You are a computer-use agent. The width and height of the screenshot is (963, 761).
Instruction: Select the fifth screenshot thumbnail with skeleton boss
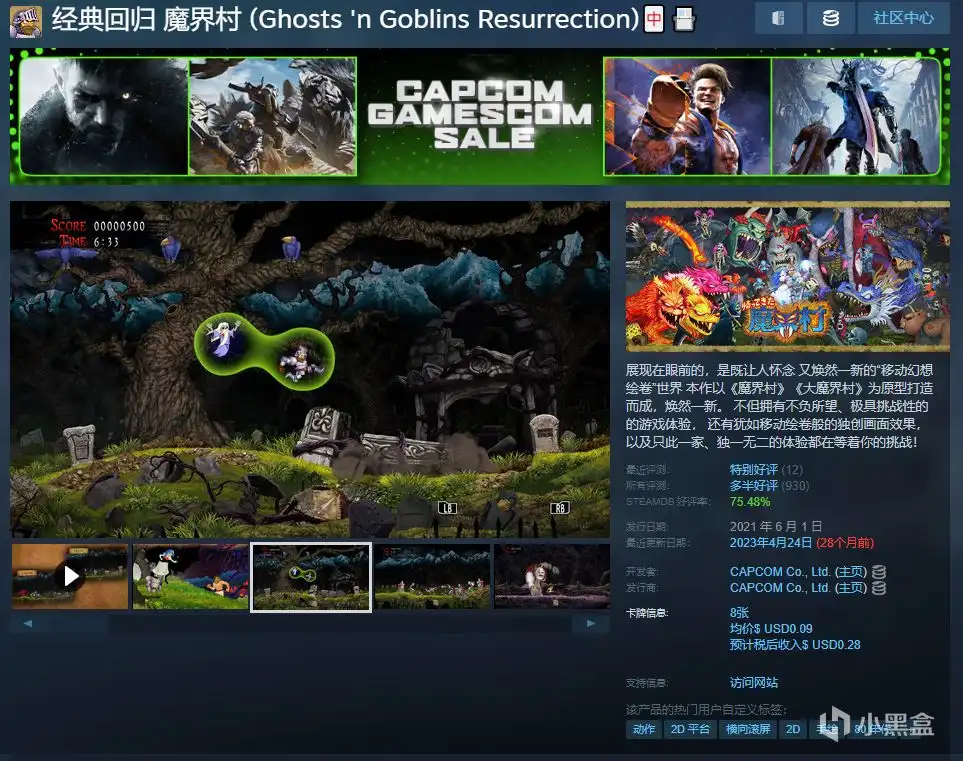[x=552, y=576]
